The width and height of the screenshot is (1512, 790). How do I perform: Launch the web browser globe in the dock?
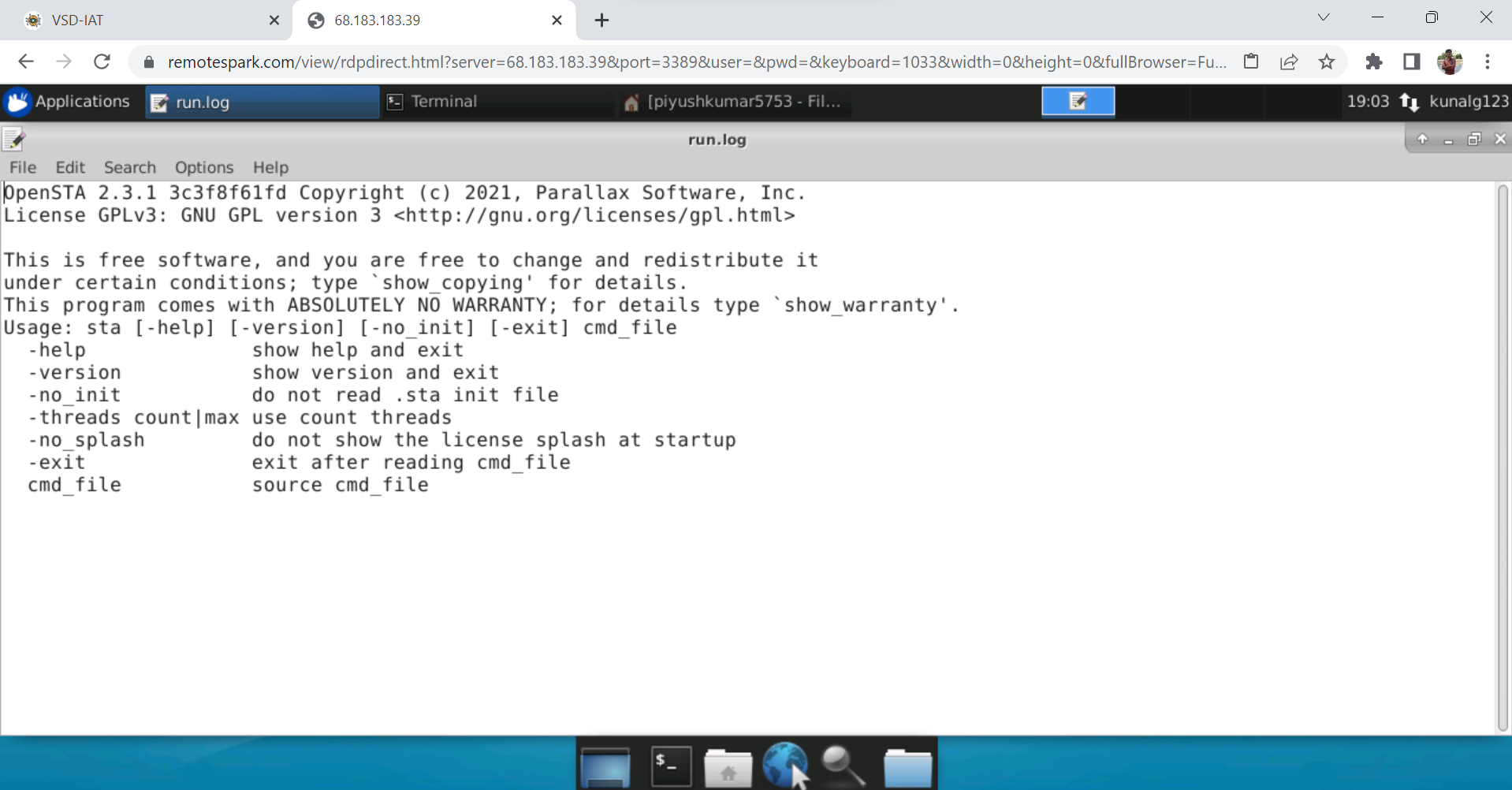coord(783,763)
